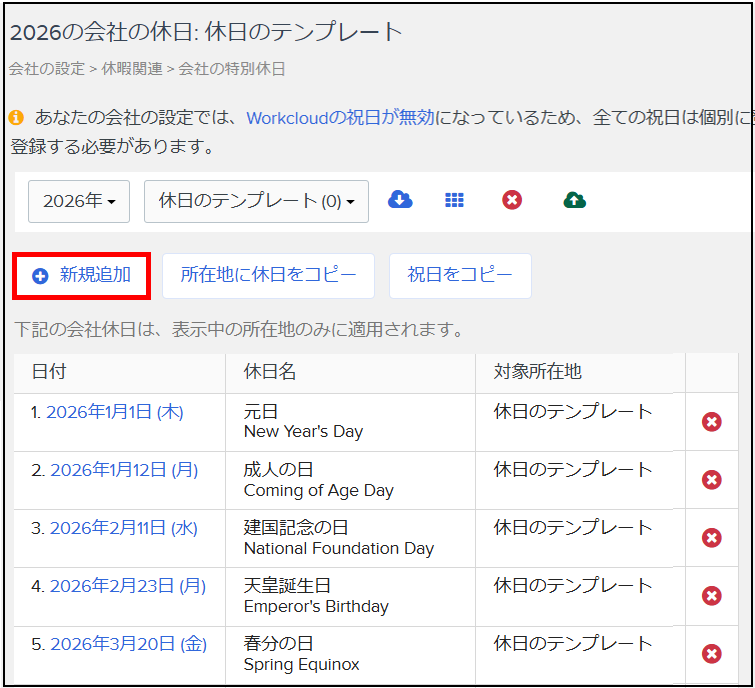Remove the 成人の日 holiday entry
The width and height of the screenshot is (755, 688).
pos(712,480)
